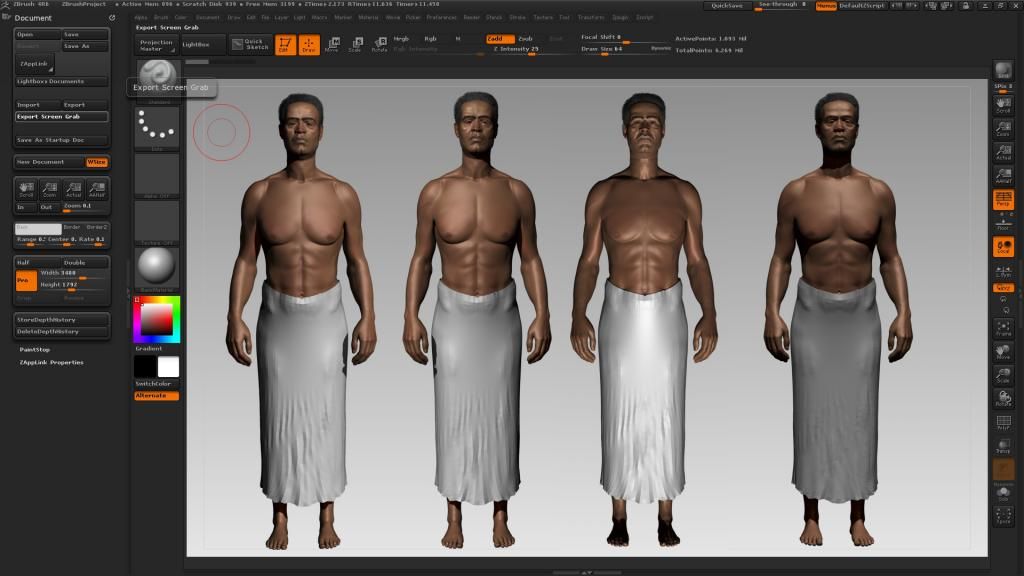The image size is (1024, 576).
Task: Click Zoom icon on the right shelf
Action: [1003, 128]
